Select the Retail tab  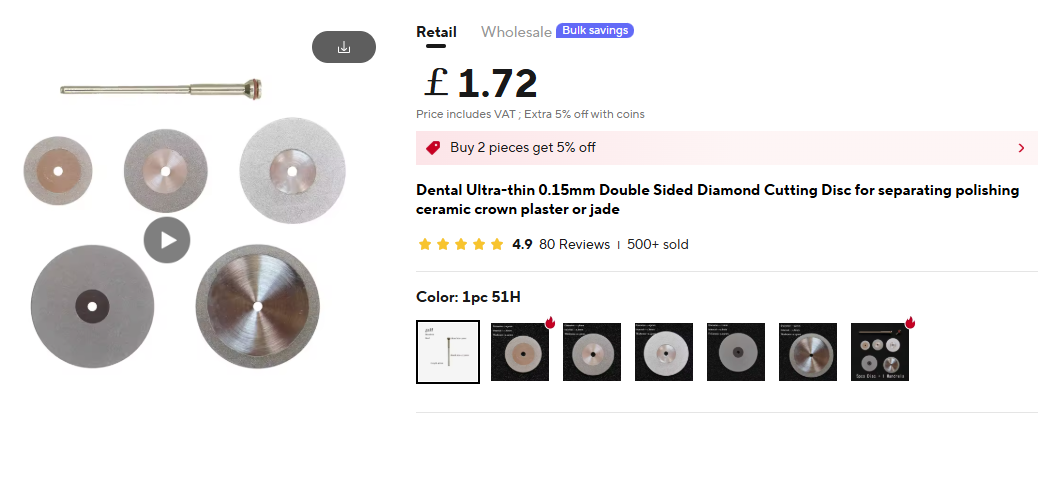click(x=436, y=32)
